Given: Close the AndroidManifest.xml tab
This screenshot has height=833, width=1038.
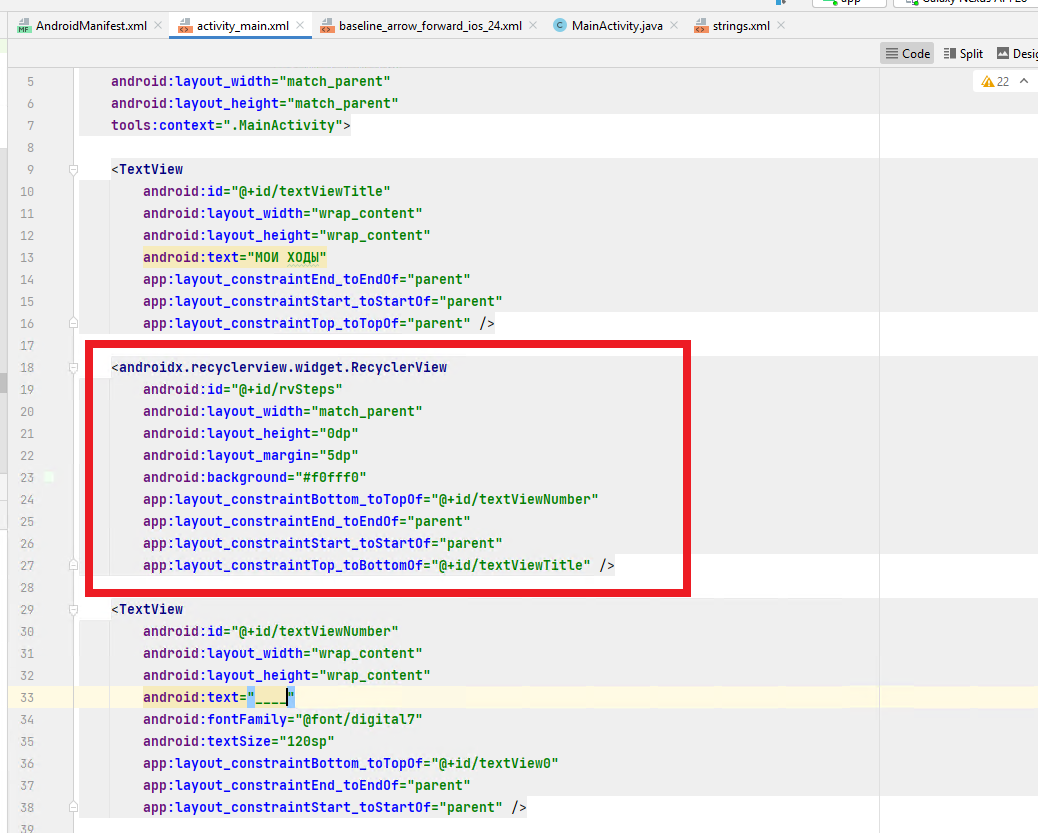Looking at the screenshot, I should (x=158, y=25).
